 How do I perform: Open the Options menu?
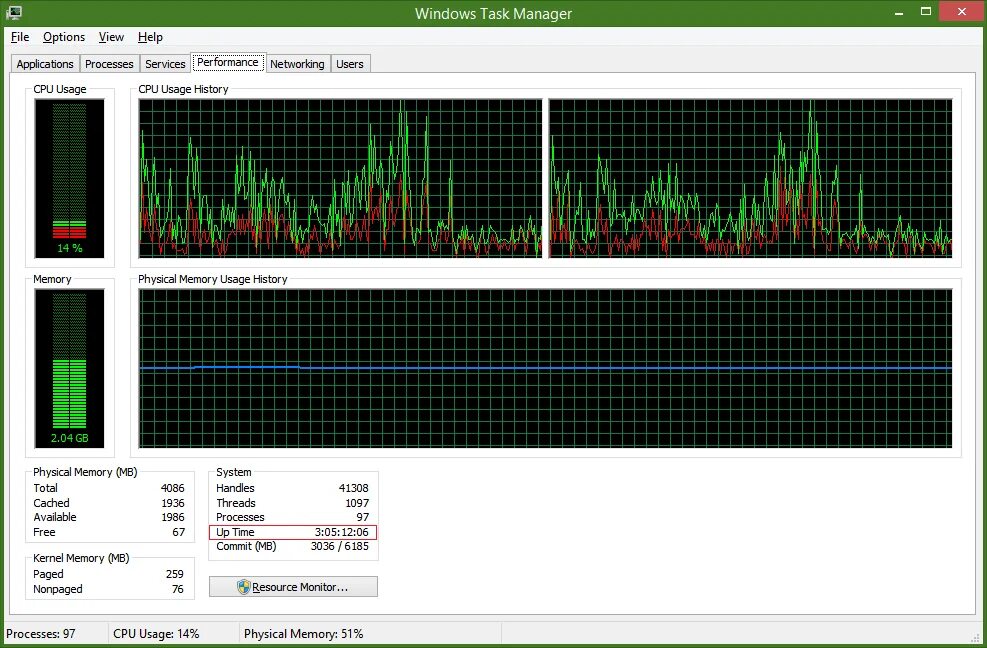pyautogui.click(x=64, y=37)
